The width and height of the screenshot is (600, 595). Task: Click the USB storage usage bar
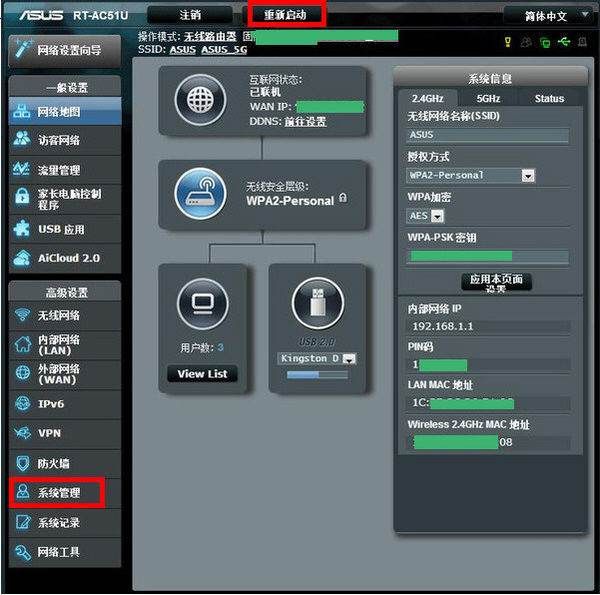(x=318, y=375)
